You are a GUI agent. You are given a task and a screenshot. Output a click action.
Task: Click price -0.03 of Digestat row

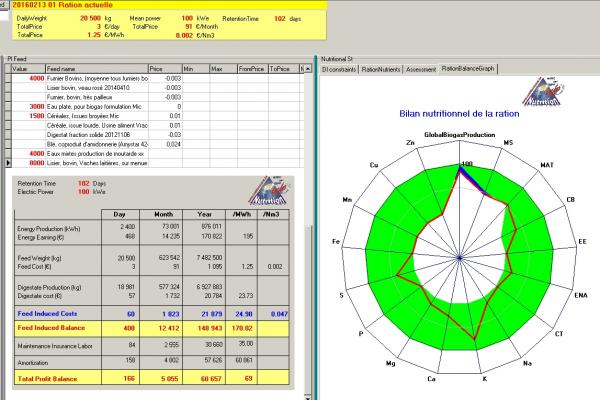point(165,135)
